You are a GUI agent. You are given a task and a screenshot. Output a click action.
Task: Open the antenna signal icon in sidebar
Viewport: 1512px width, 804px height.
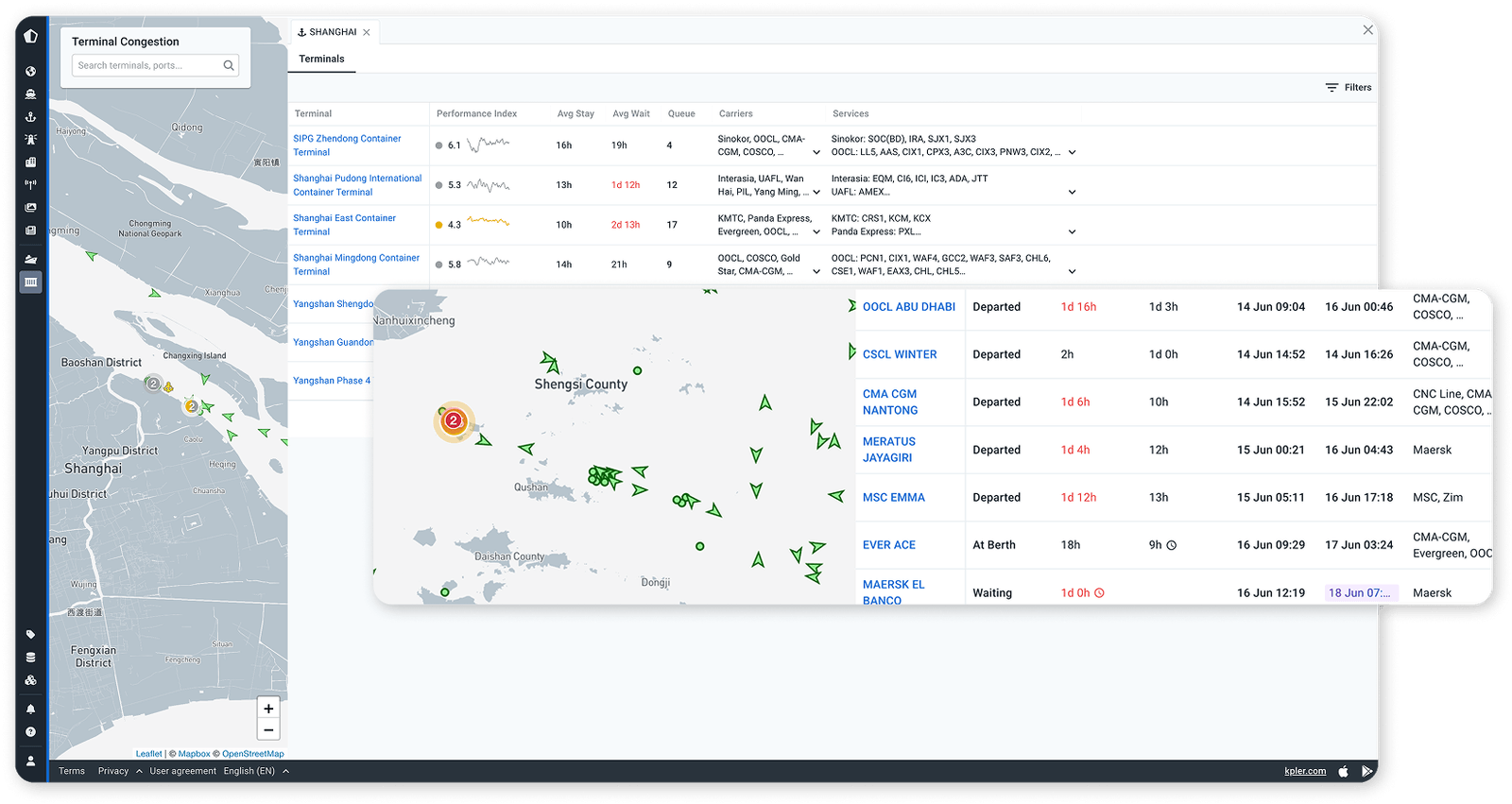coord(30,184)
